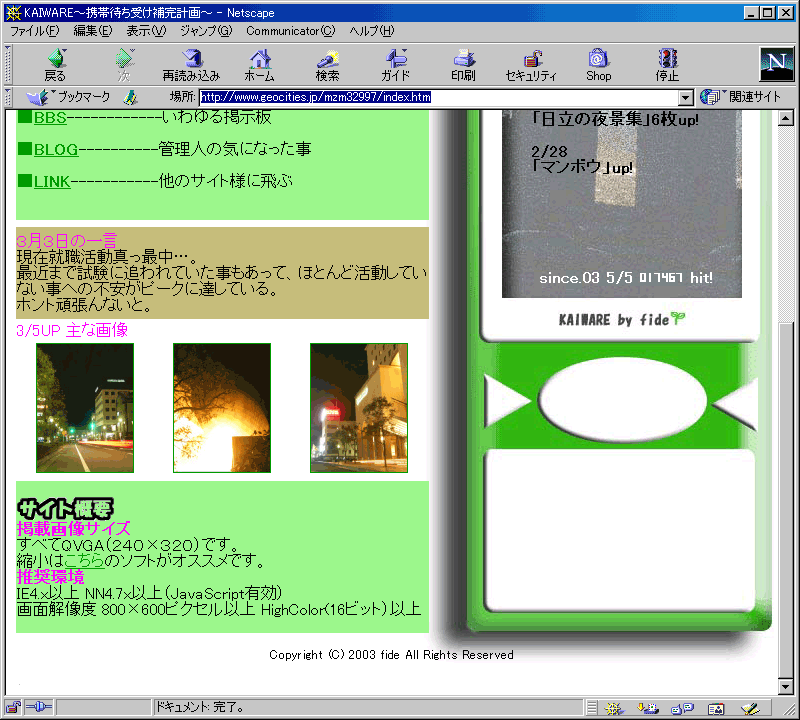
Task: Click the scrollbar up arrow
Action: click(786, 119)
